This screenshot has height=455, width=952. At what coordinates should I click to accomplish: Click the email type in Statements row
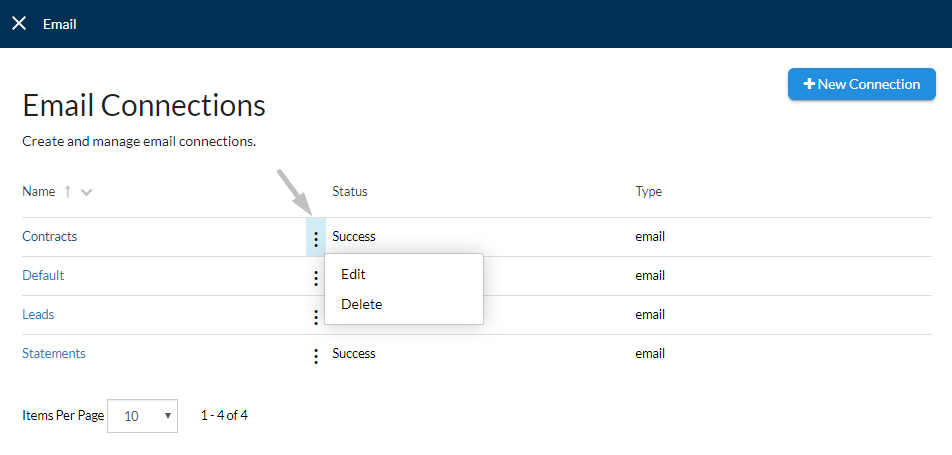650,353
